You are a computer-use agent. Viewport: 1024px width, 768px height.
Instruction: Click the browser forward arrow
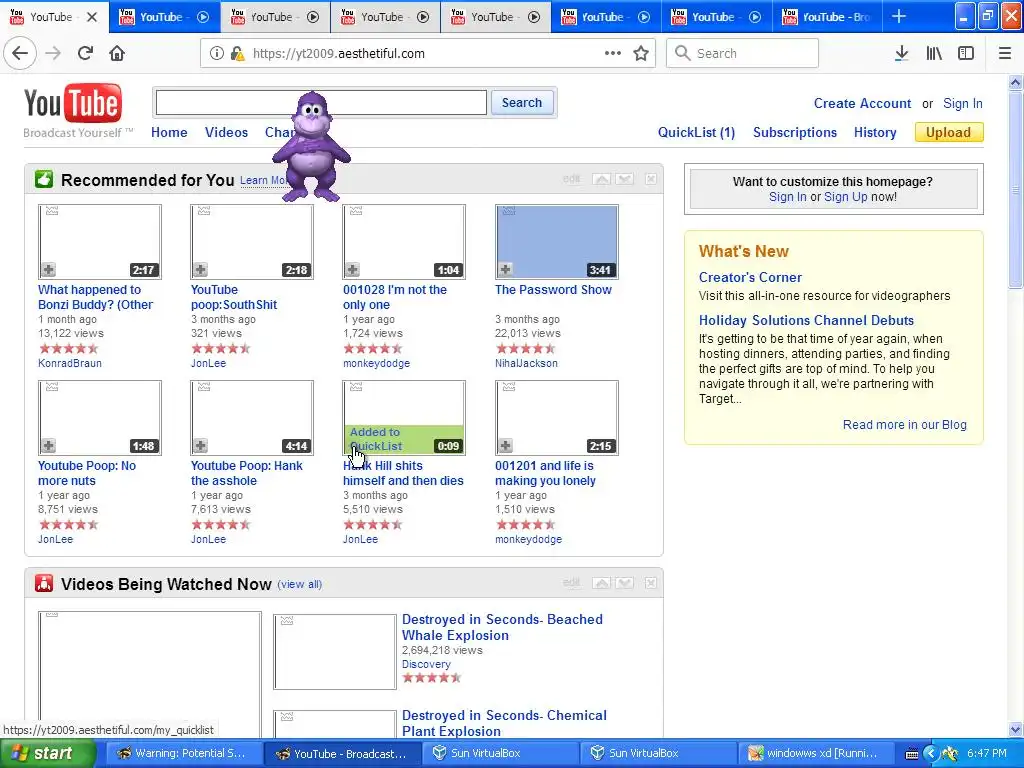coord(53,53)
